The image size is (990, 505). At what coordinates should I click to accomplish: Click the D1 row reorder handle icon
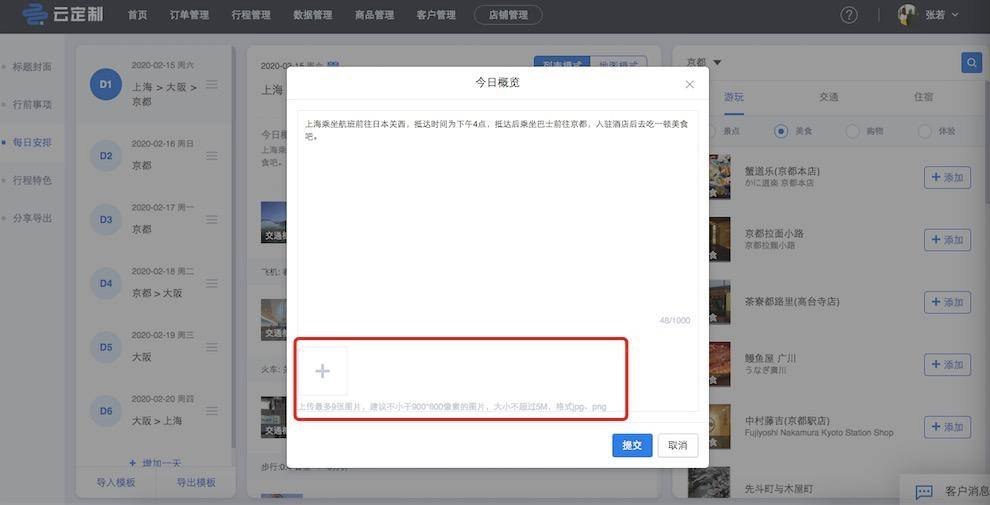[x=212, y=84]
